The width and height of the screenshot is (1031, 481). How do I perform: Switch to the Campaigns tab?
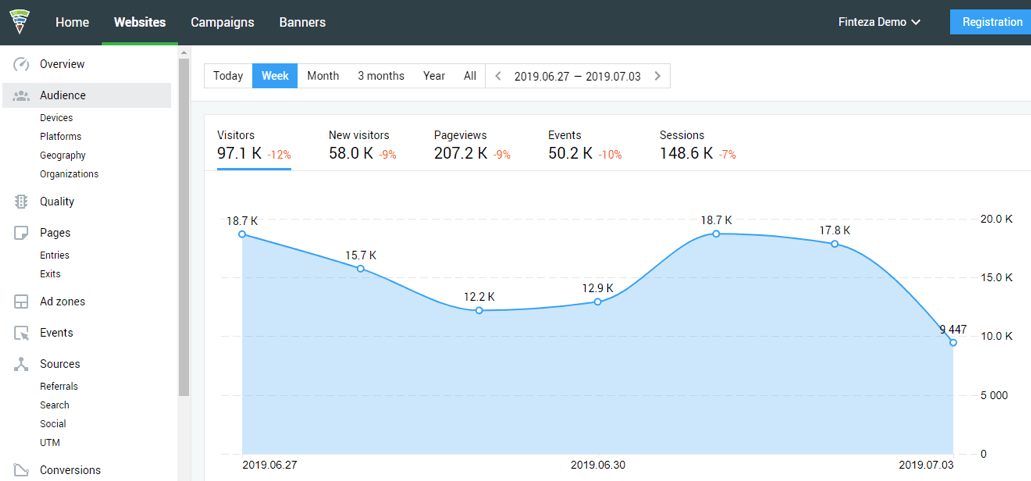click(222, 22)
